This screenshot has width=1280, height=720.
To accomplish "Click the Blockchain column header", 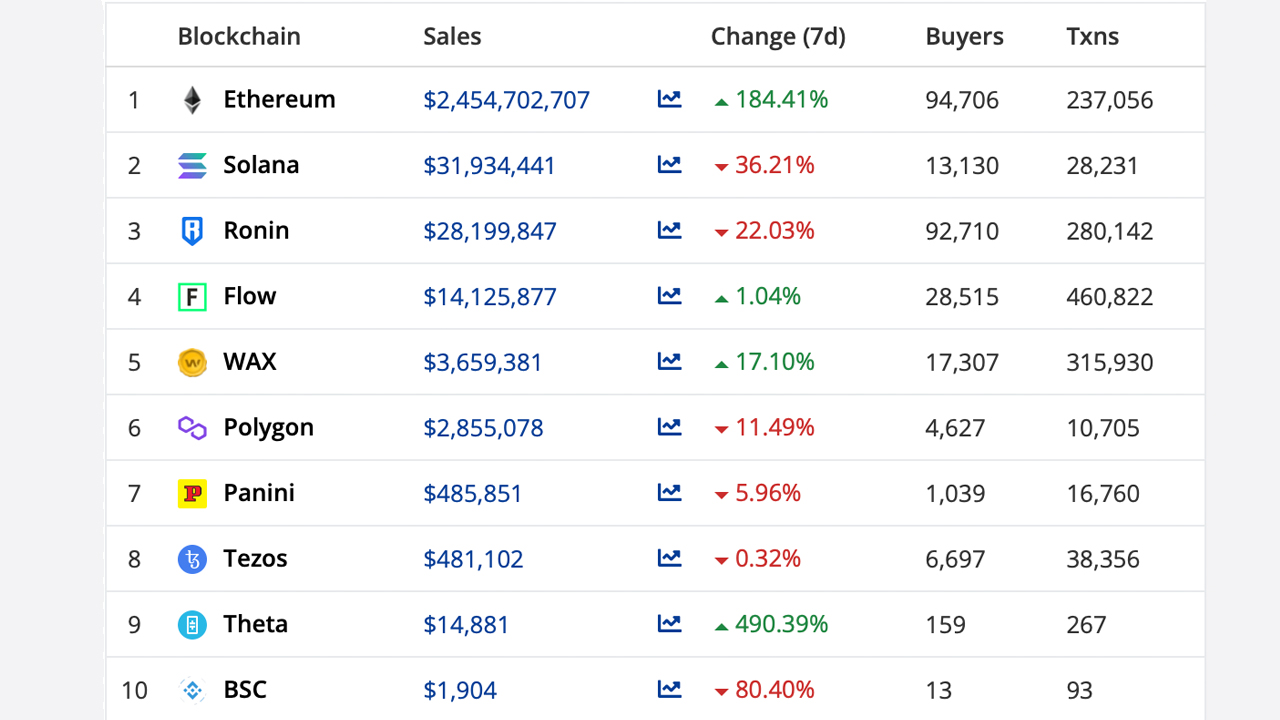I will pos(239,36).
